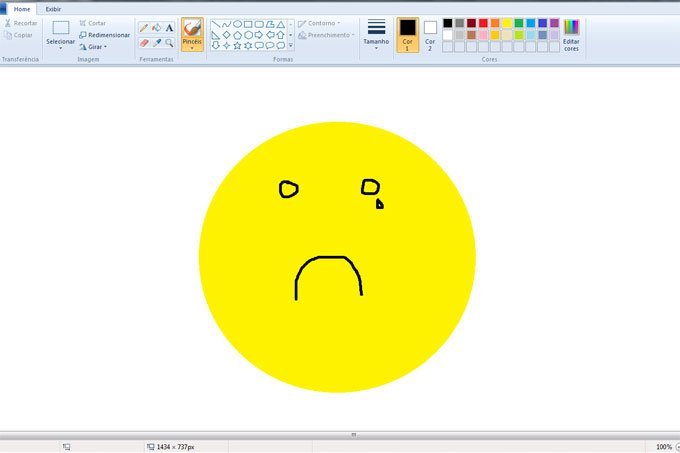Click the Redimensionar resize icon
The height and width of the screenshot is (453, 680).
pyautogui.click(x=83, y=35)
